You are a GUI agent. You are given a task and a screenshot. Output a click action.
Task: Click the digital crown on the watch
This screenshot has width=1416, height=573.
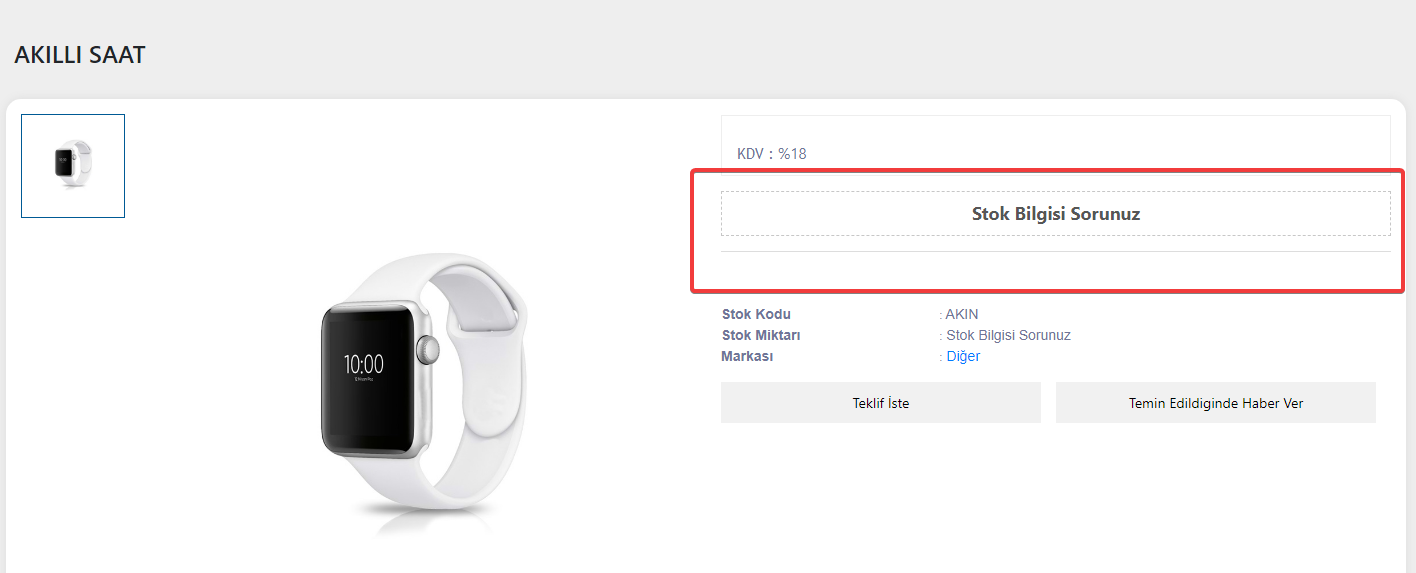(429, 351)
